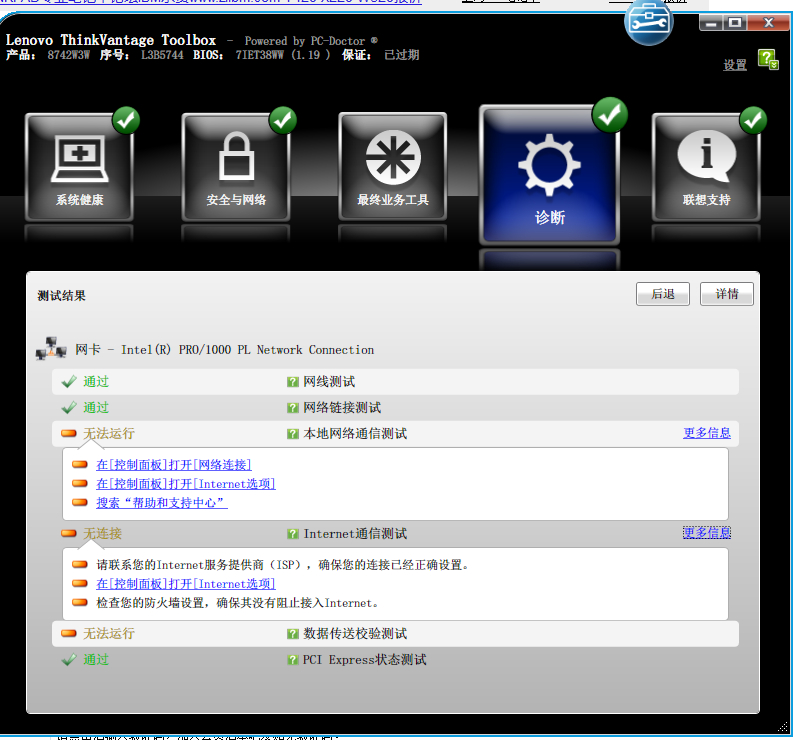Open 更多信息 link for Internet通信测试

point(707,533)
